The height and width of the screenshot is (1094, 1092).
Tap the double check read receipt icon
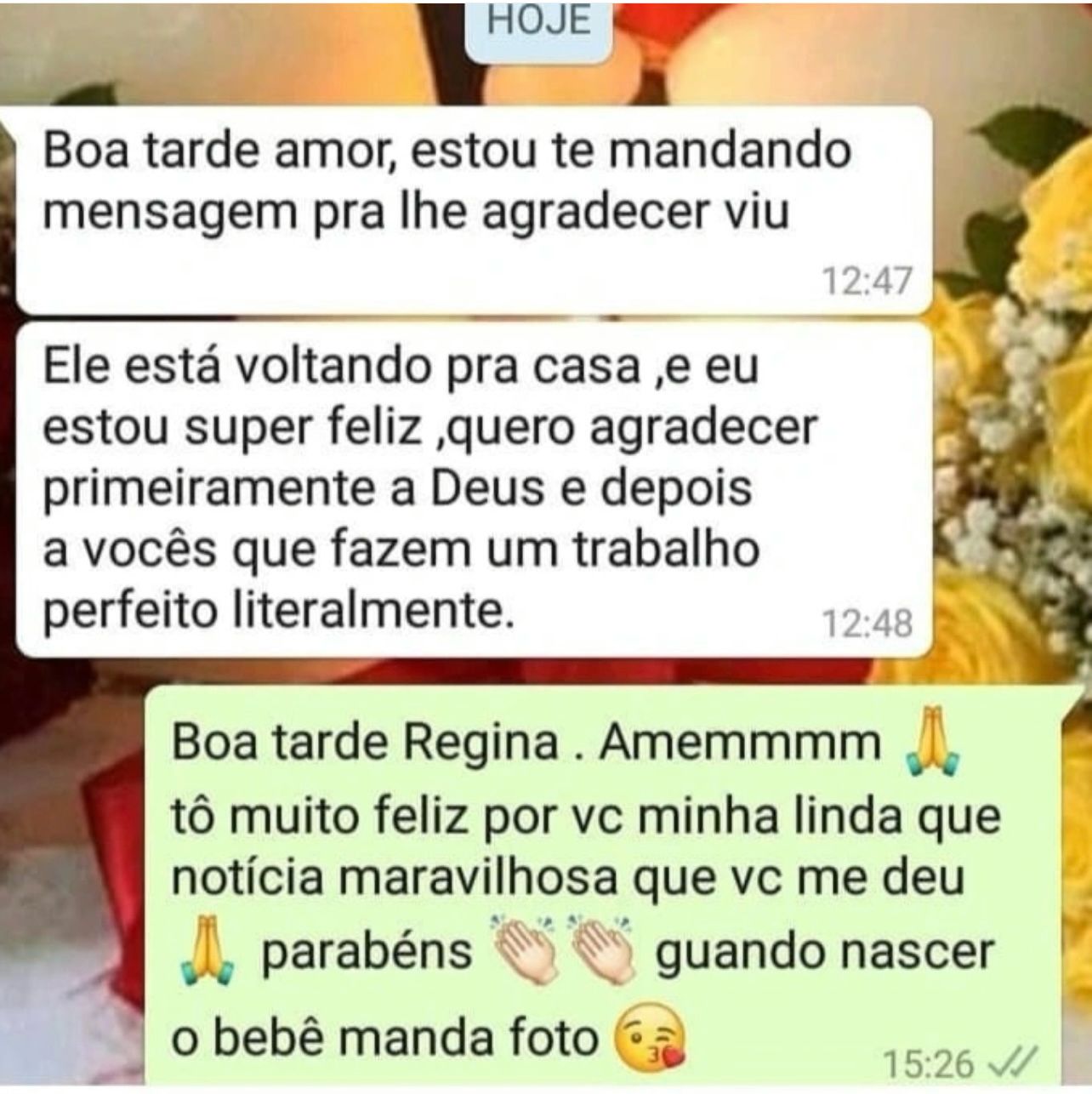tap(1013, 1062)
